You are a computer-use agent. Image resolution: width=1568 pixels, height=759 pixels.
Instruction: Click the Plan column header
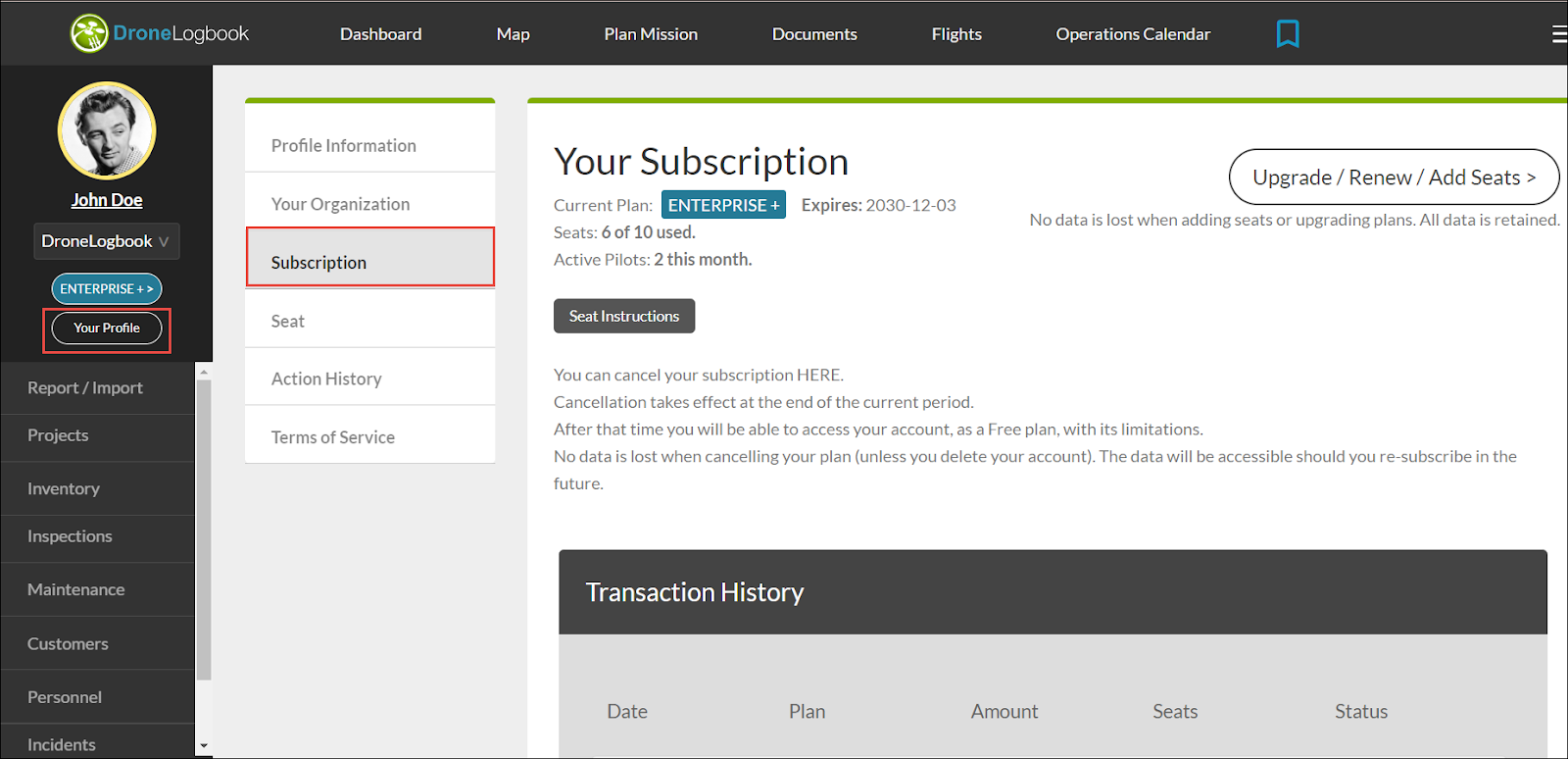808,712
